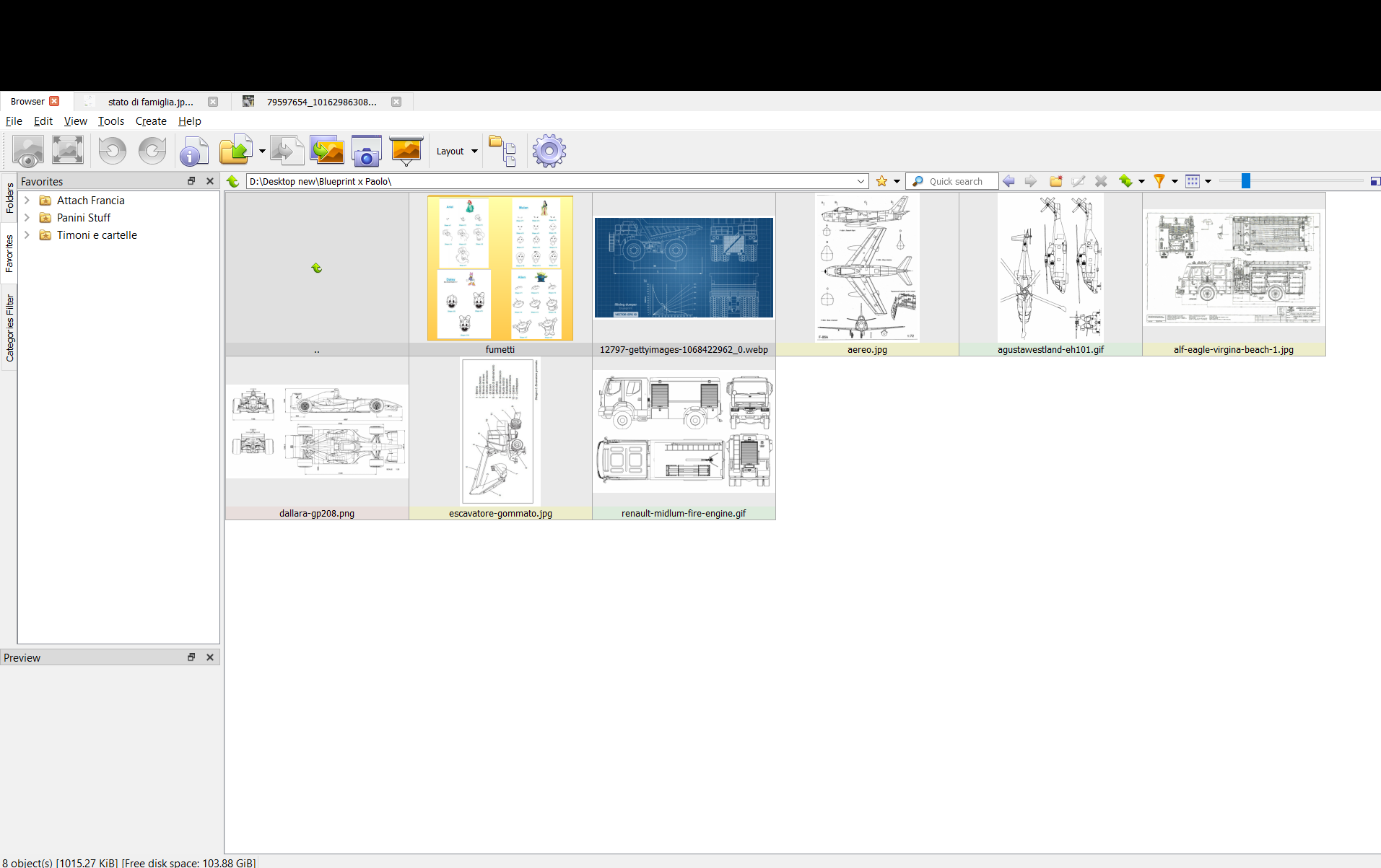Image resolution: width=1381 pixels, height=868 pixels.
Task: Open the Tools menu
Action: [x=110, y=121]
